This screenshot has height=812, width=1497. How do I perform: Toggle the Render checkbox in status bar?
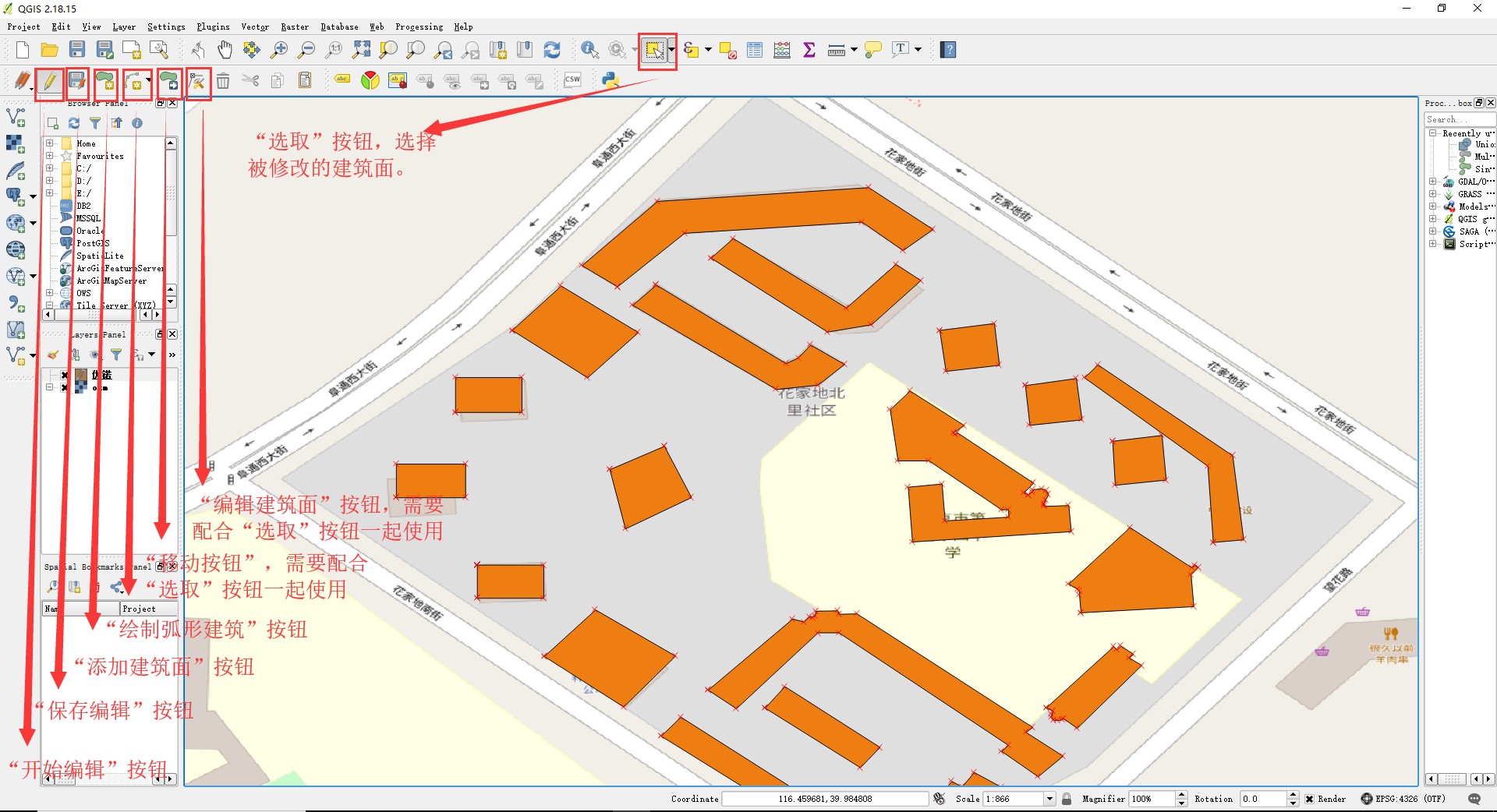click(x=1311, y=799)
